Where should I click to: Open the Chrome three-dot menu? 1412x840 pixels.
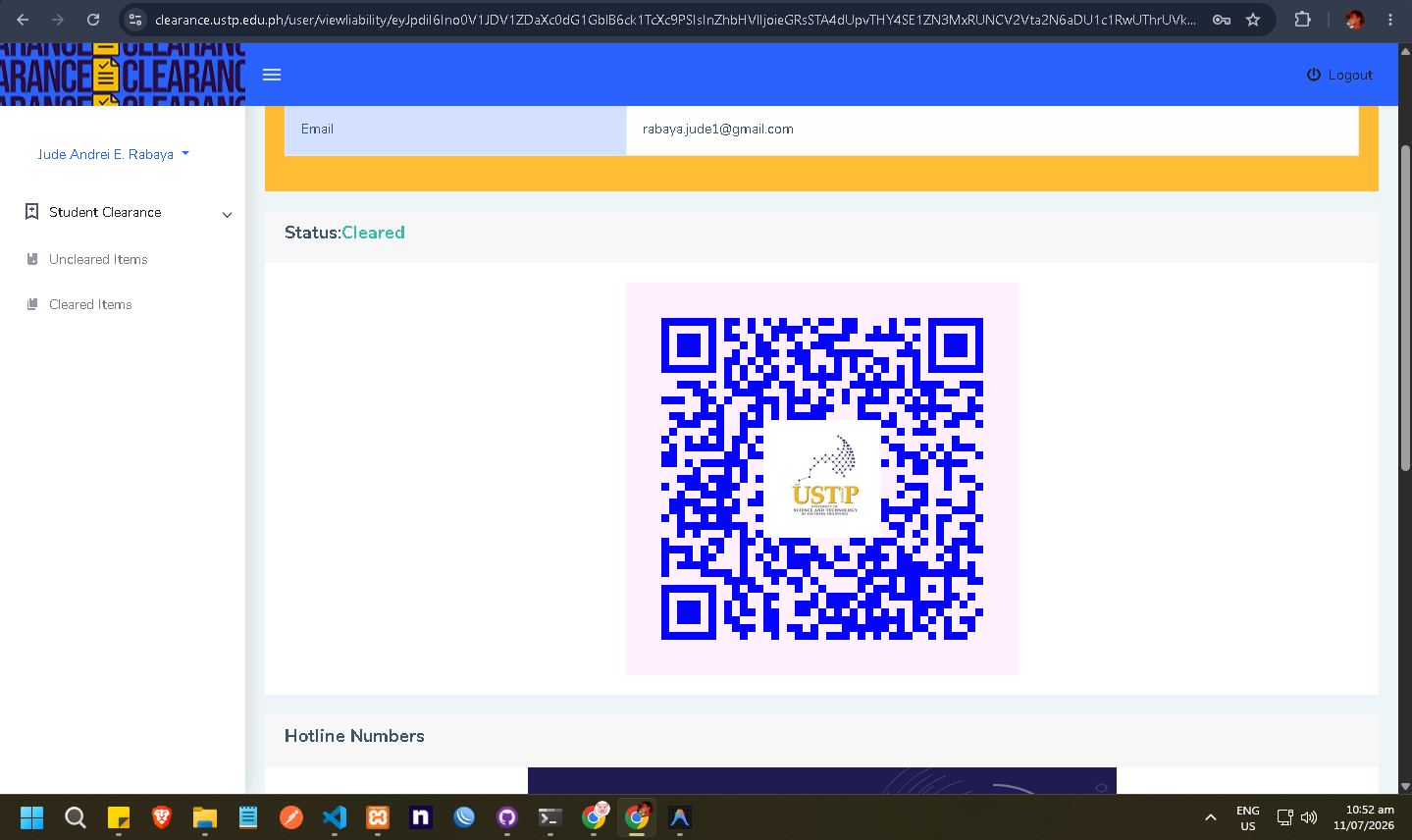tap(1390, 20)
